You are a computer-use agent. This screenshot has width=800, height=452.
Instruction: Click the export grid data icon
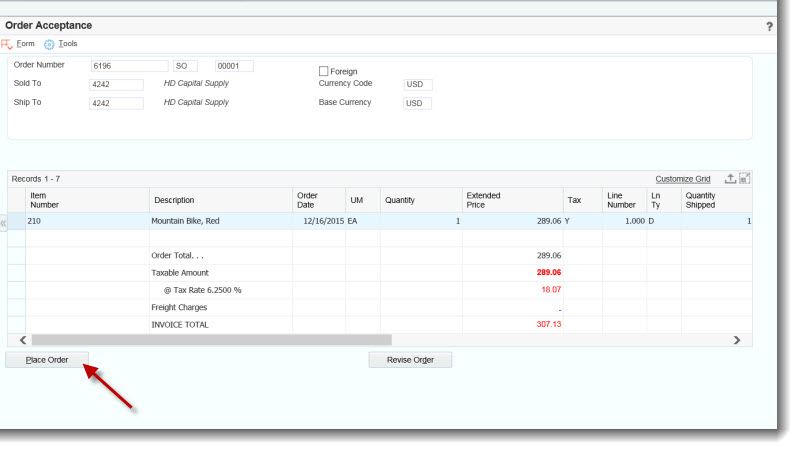tap(730, 179)
